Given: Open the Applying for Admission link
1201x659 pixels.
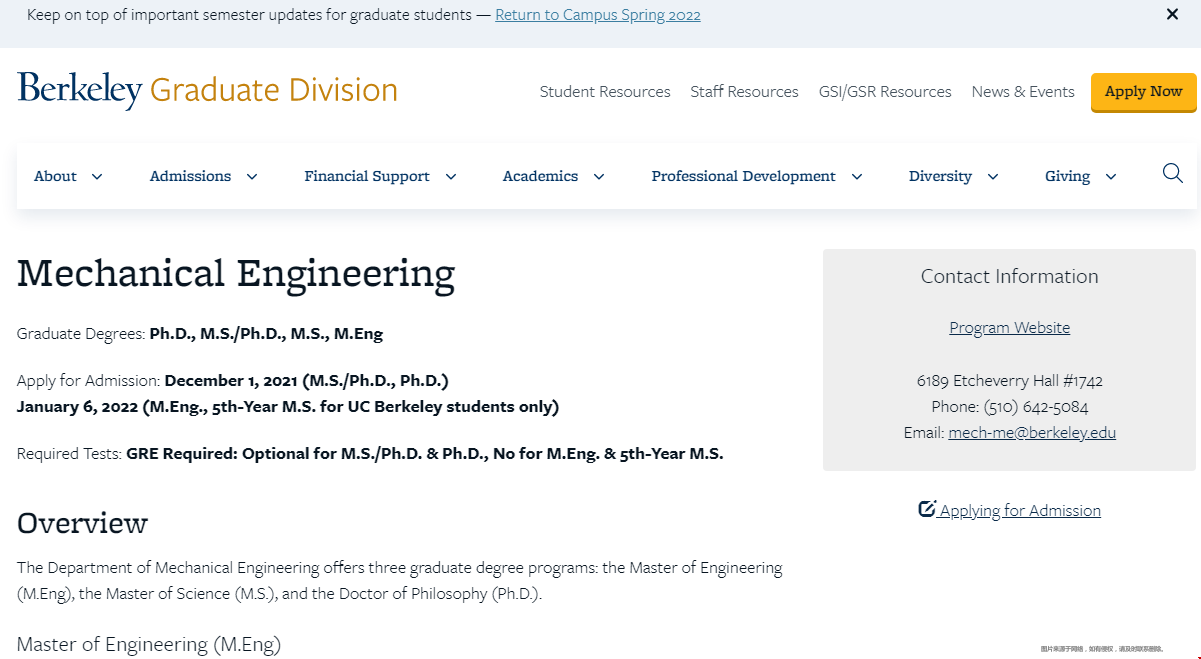Looking at the screenshot, I should [x=1020, y=511].
